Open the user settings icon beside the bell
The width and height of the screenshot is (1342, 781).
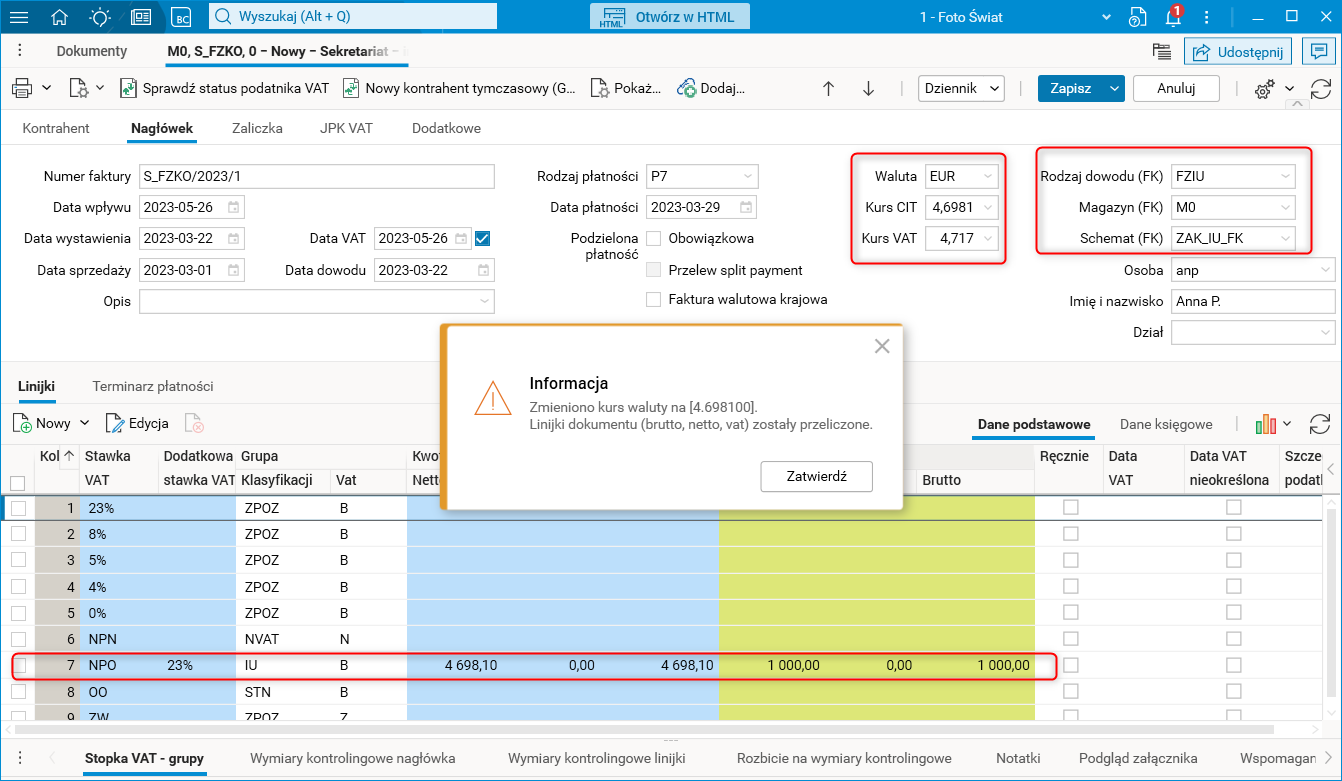point(1137,17)
